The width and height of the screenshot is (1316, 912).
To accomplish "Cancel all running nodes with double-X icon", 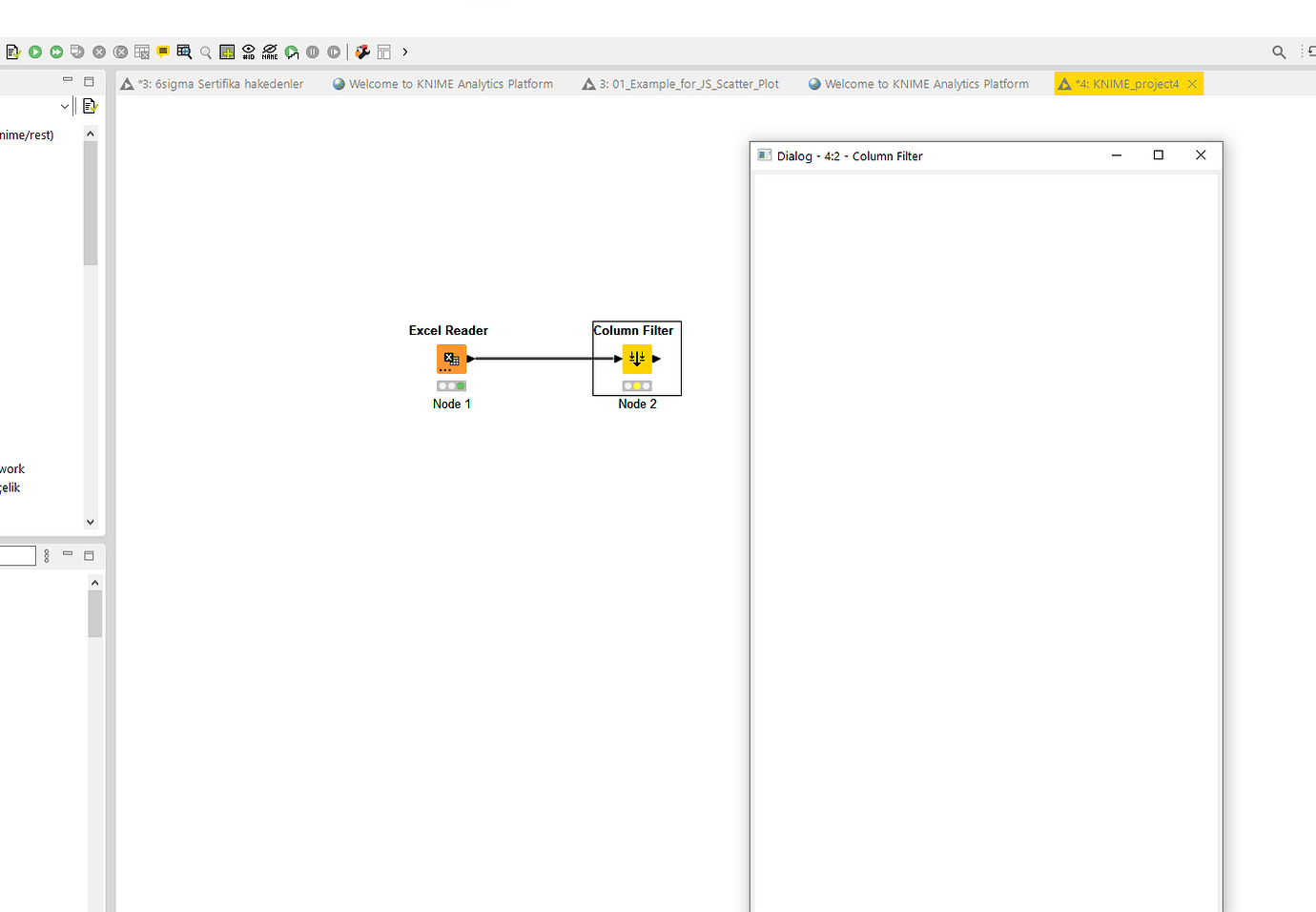I will 120,52.
